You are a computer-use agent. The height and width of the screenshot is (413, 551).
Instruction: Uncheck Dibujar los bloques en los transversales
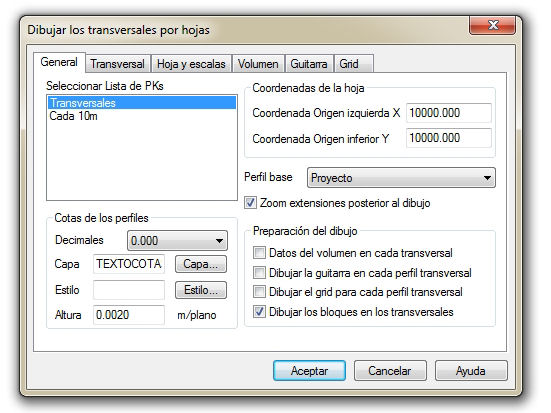click(259, 311)
